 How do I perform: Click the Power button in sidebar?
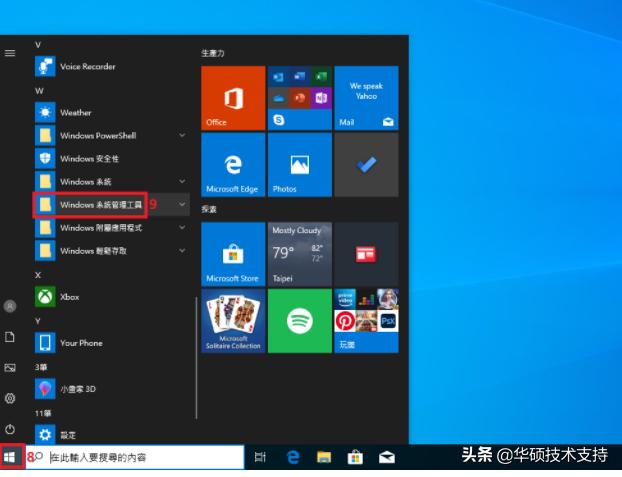coord(10,429)
